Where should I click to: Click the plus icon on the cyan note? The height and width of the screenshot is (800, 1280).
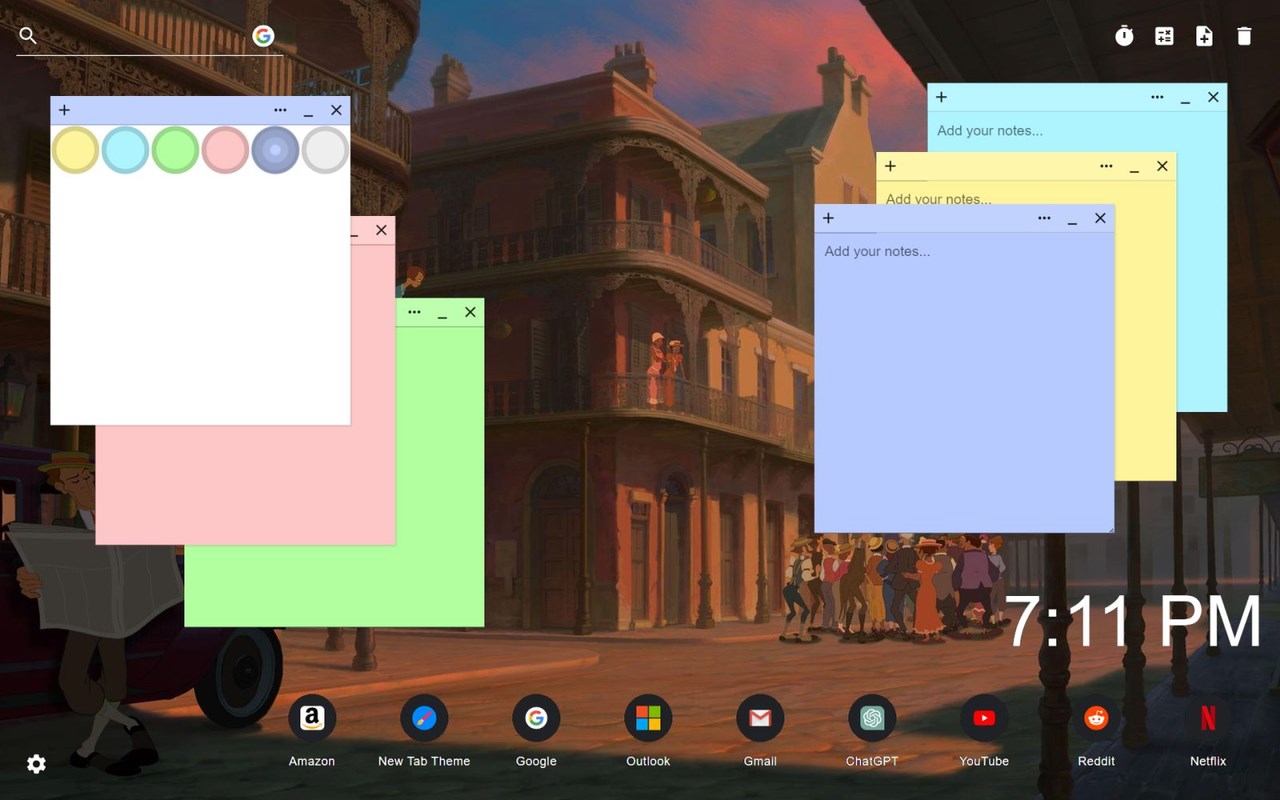point(941,97)
